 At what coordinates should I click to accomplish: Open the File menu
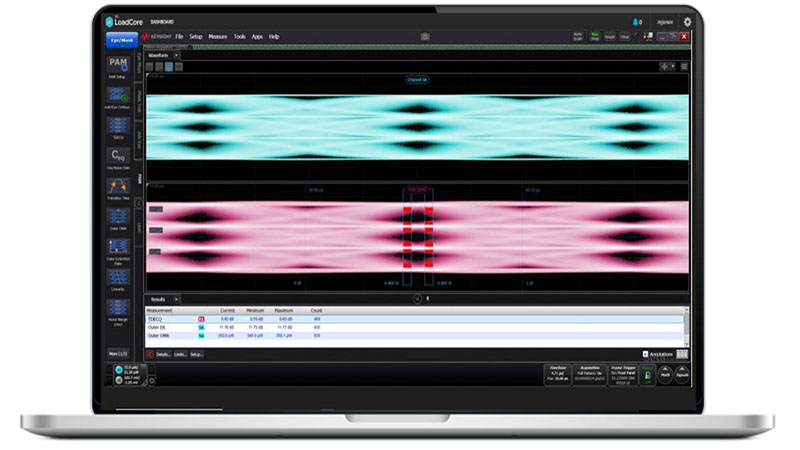click(179, 37)
